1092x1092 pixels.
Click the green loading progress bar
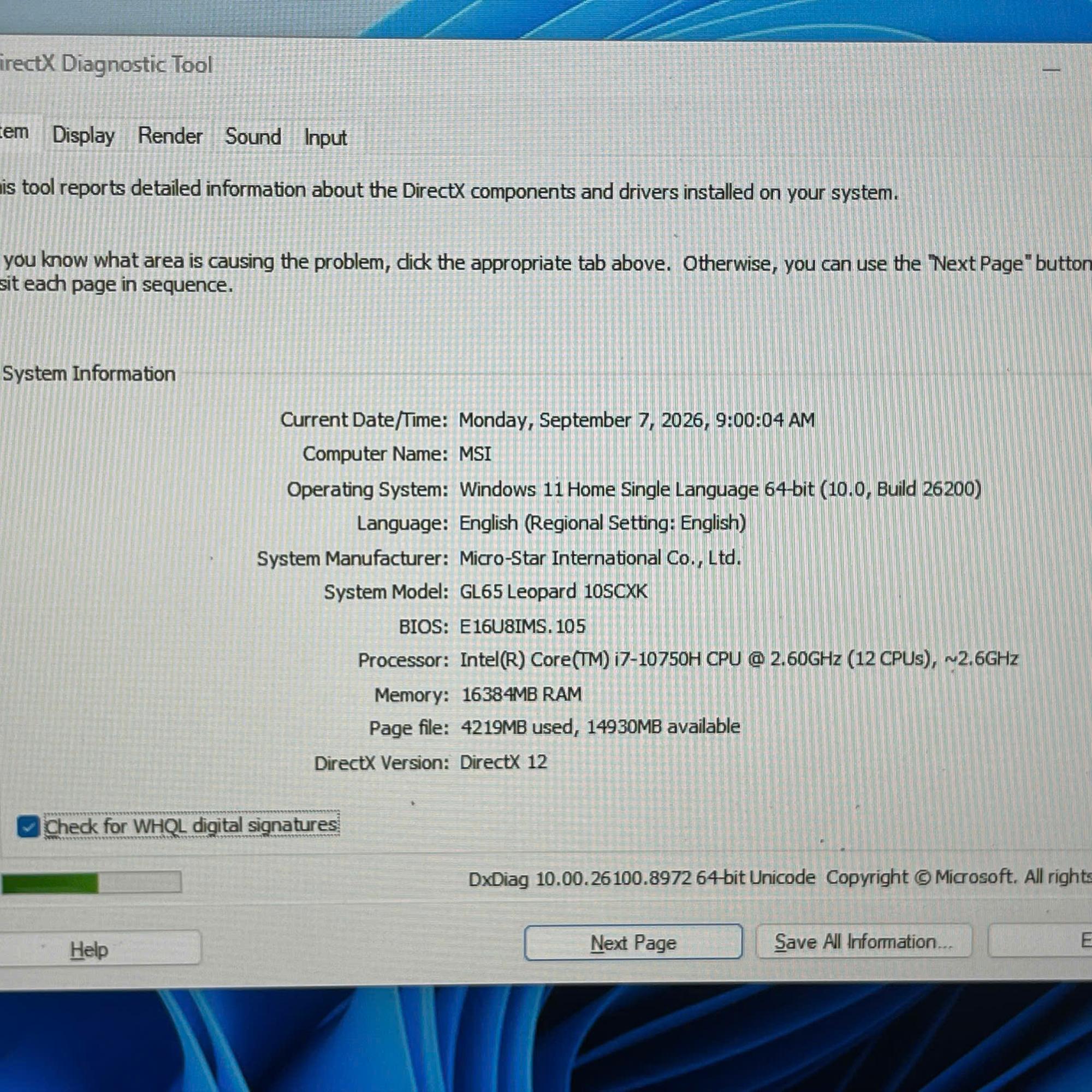(91, 883)
